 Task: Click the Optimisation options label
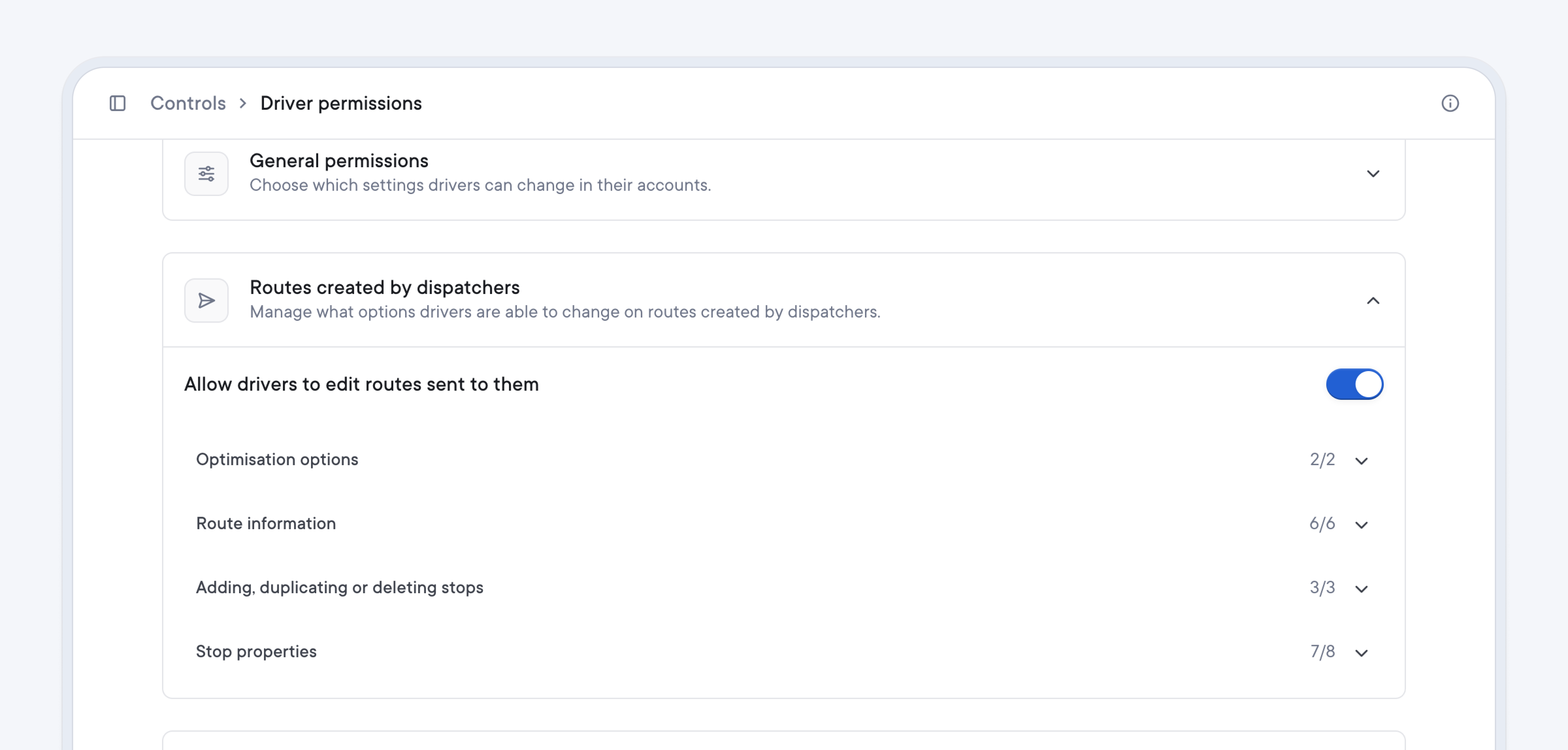point(277,460)
